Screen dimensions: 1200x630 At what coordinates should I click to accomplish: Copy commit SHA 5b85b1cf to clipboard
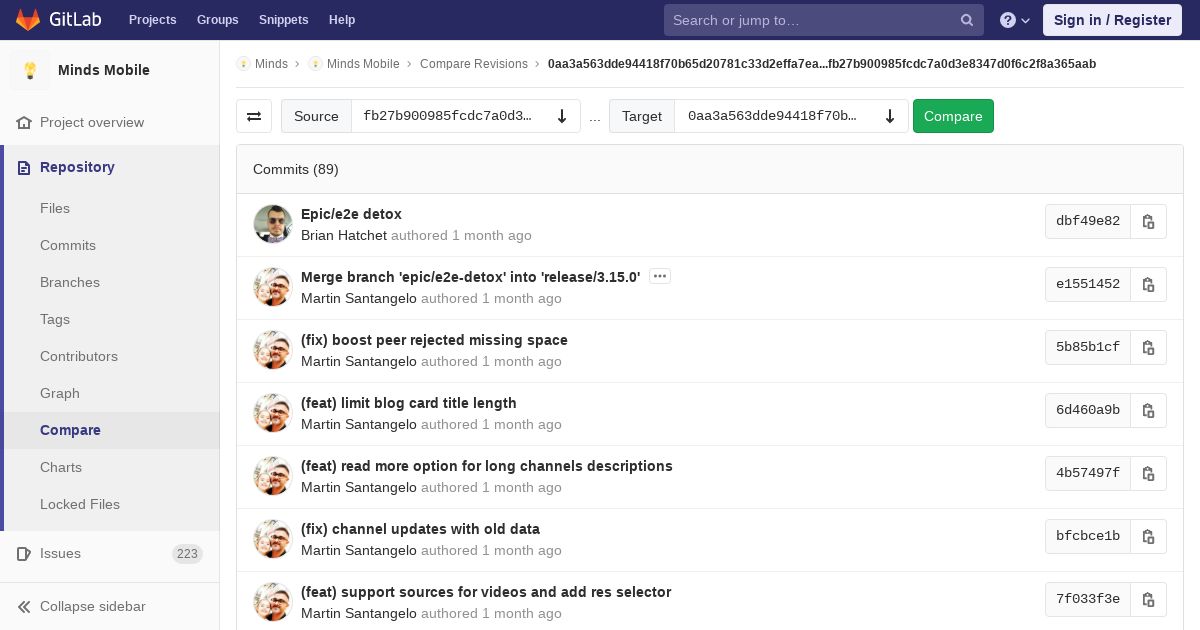click(x=1148, y=348)
